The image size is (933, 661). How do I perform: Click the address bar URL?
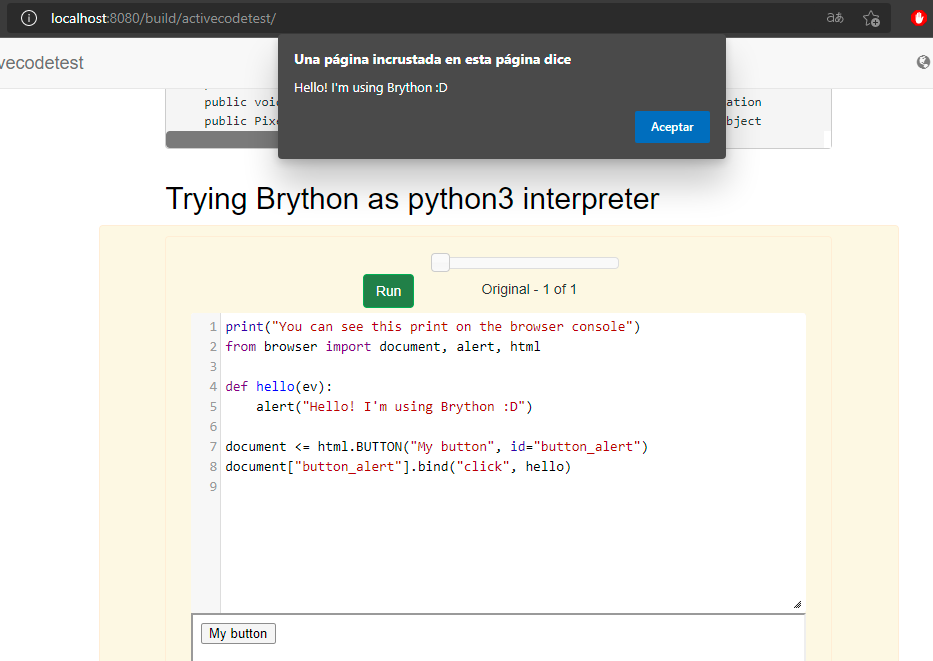coord(163,18)
